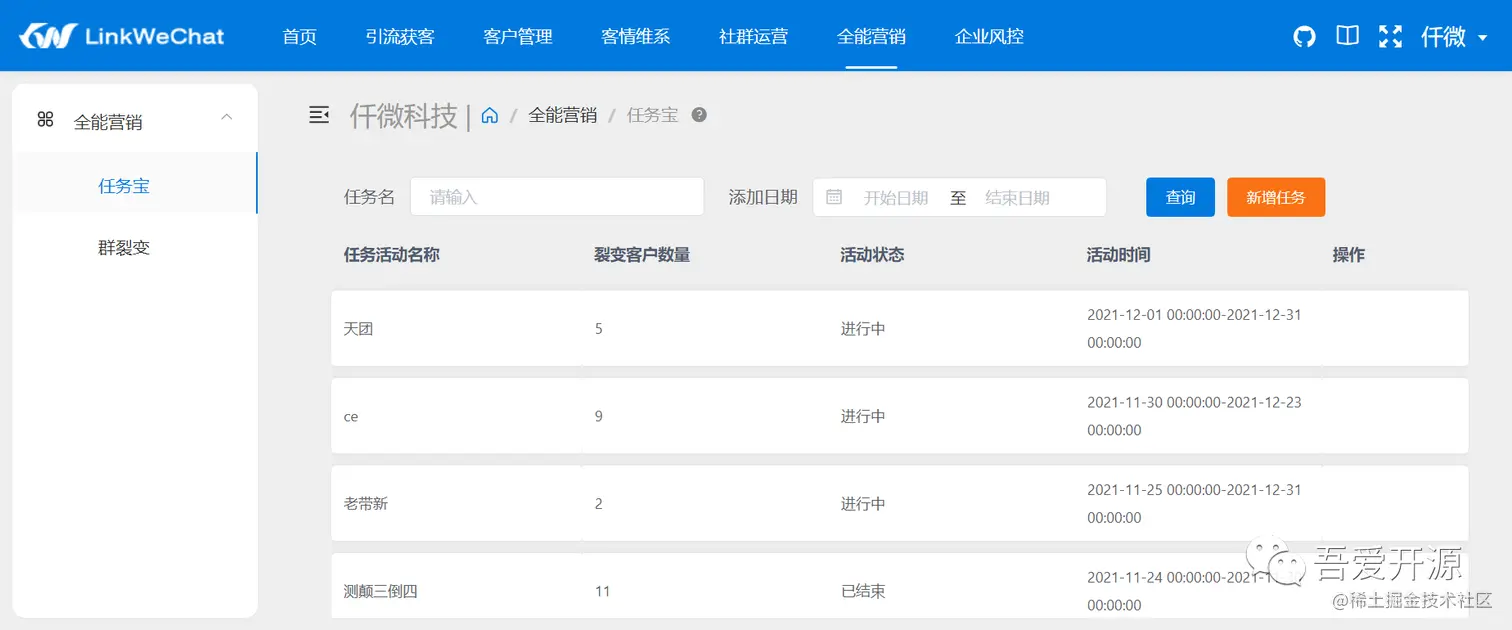1512x630 pixels.
Task: Open the documentation book icon
Action: pyautogui.click(x=1347, y=36)
